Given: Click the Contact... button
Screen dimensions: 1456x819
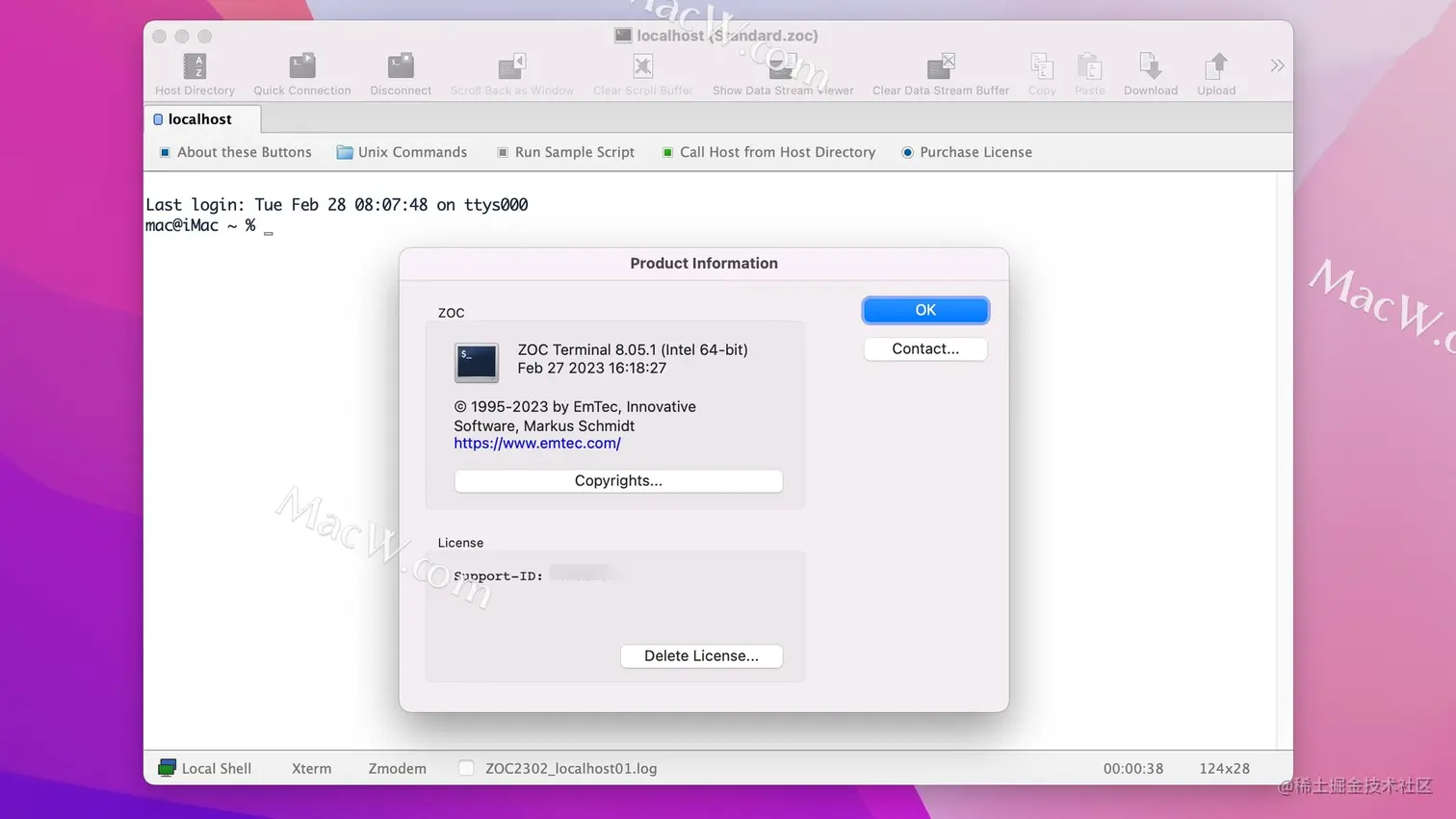Looking at the screenshot, I should 925,348.
